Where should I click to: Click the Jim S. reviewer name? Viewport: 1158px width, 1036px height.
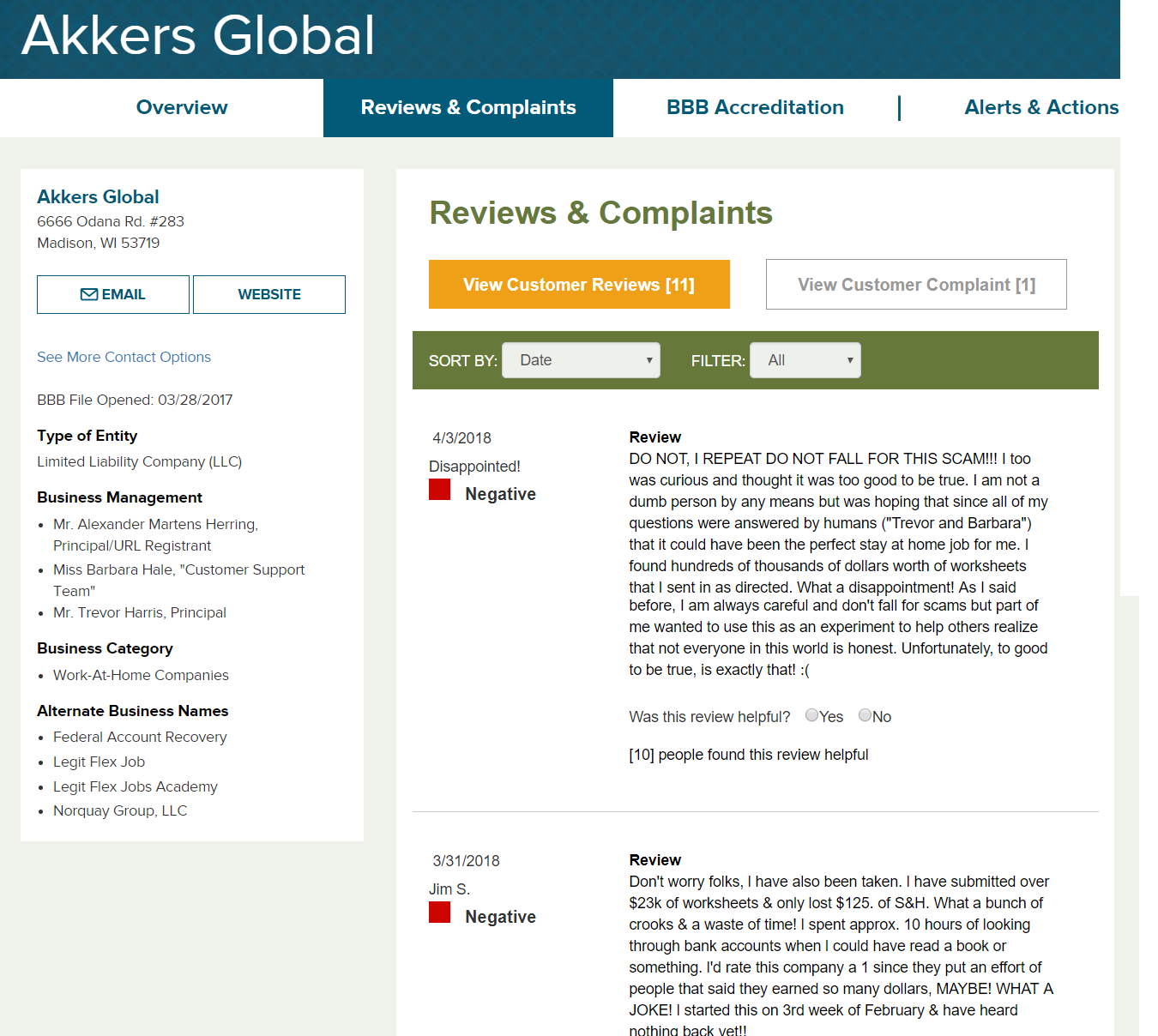[449, 889]
